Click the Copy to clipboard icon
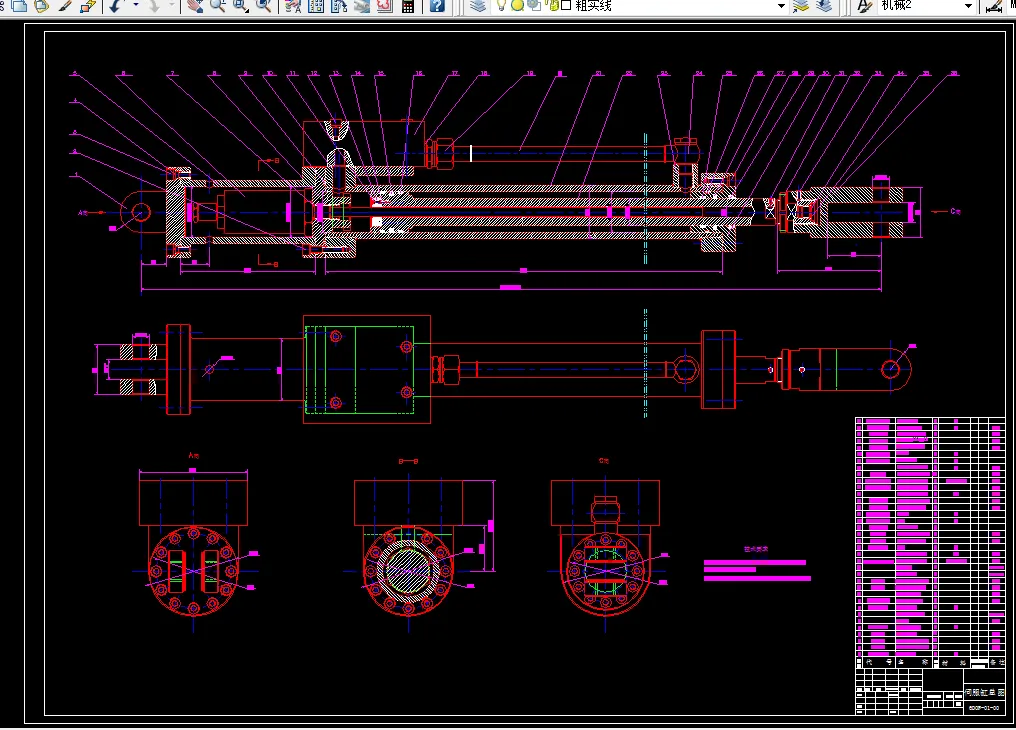The image size is (1016, 730). point(20,6)
